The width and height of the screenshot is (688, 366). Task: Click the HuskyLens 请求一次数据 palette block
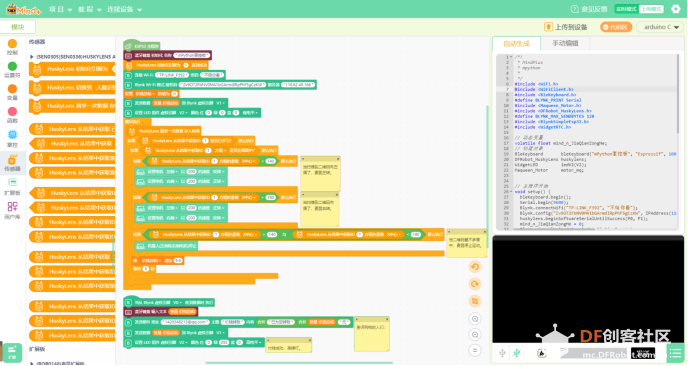tap(72, 106)
